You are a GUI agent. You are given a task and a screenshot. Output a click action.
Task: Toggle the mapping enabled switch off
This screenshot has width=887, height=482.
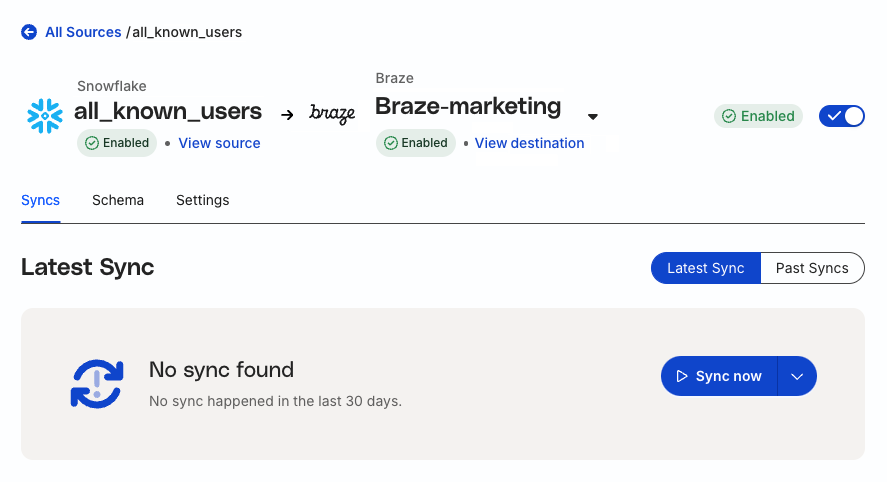point(842,116)
